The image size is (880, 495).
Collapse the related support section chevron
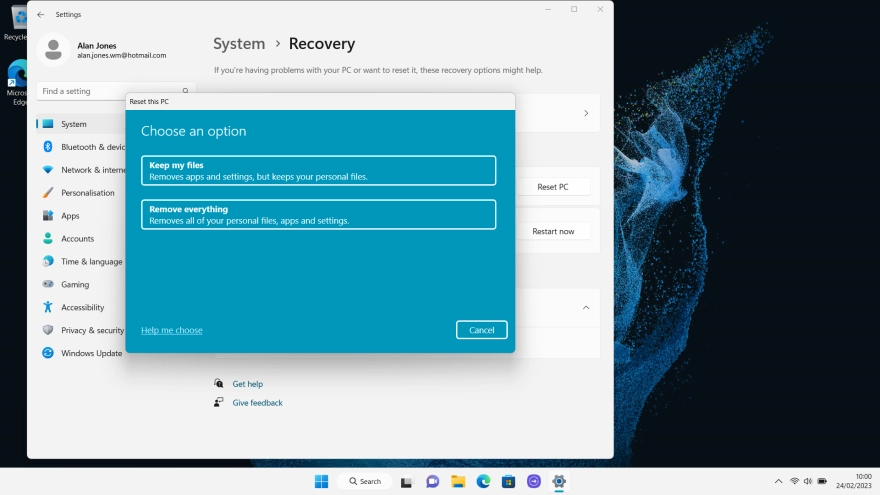(x=586, y=308)
